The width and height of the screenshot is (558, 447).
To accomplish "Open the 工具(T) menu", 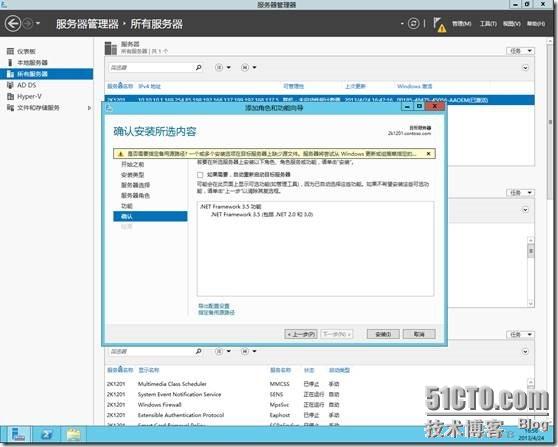I will (488, 24).
